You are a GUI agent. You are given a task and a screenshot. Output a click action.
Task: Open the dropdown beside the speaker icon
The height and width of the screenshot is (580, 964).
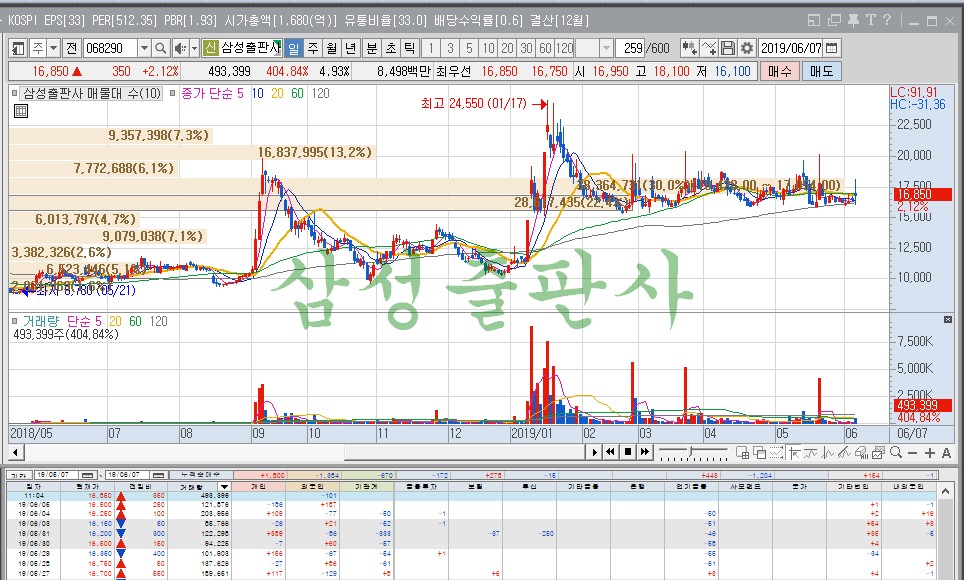(194, 48)
